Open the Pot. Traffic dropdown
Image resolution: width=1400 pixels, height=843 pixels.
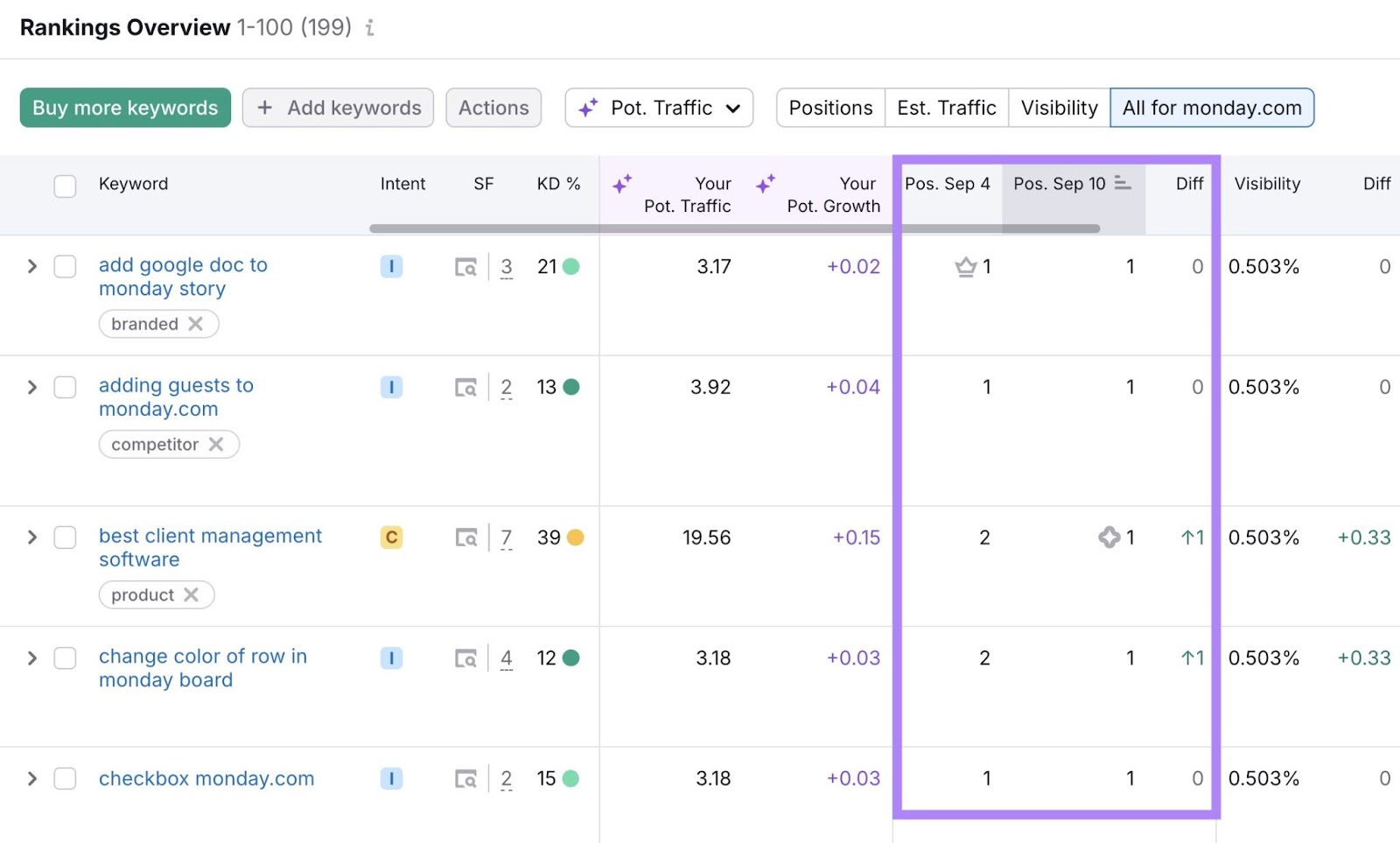pos(659,108)
